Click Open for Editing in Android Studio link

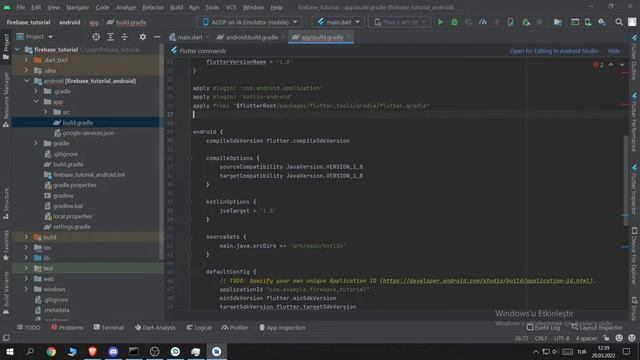[x=553, y=51]
